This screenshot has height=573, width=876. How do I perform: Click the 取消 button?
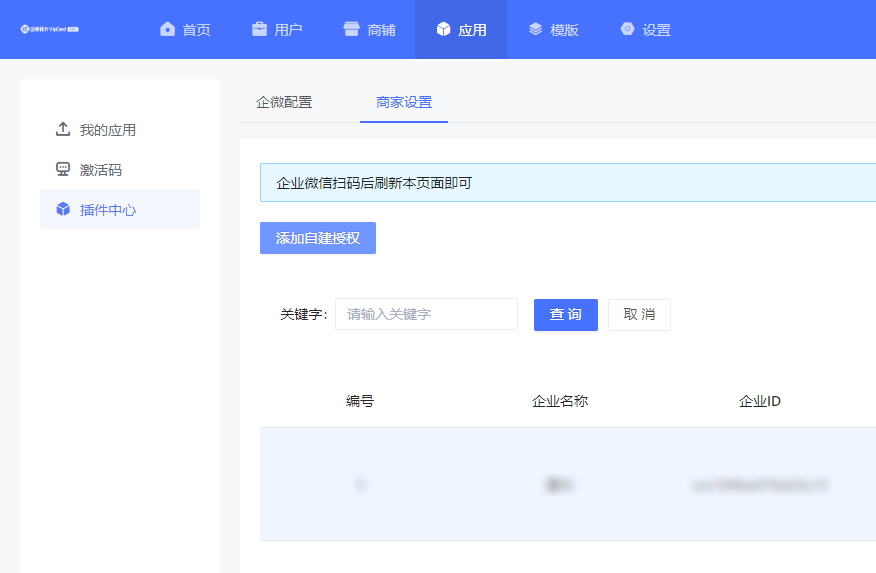pyautogui.click(x=639, y=315)
